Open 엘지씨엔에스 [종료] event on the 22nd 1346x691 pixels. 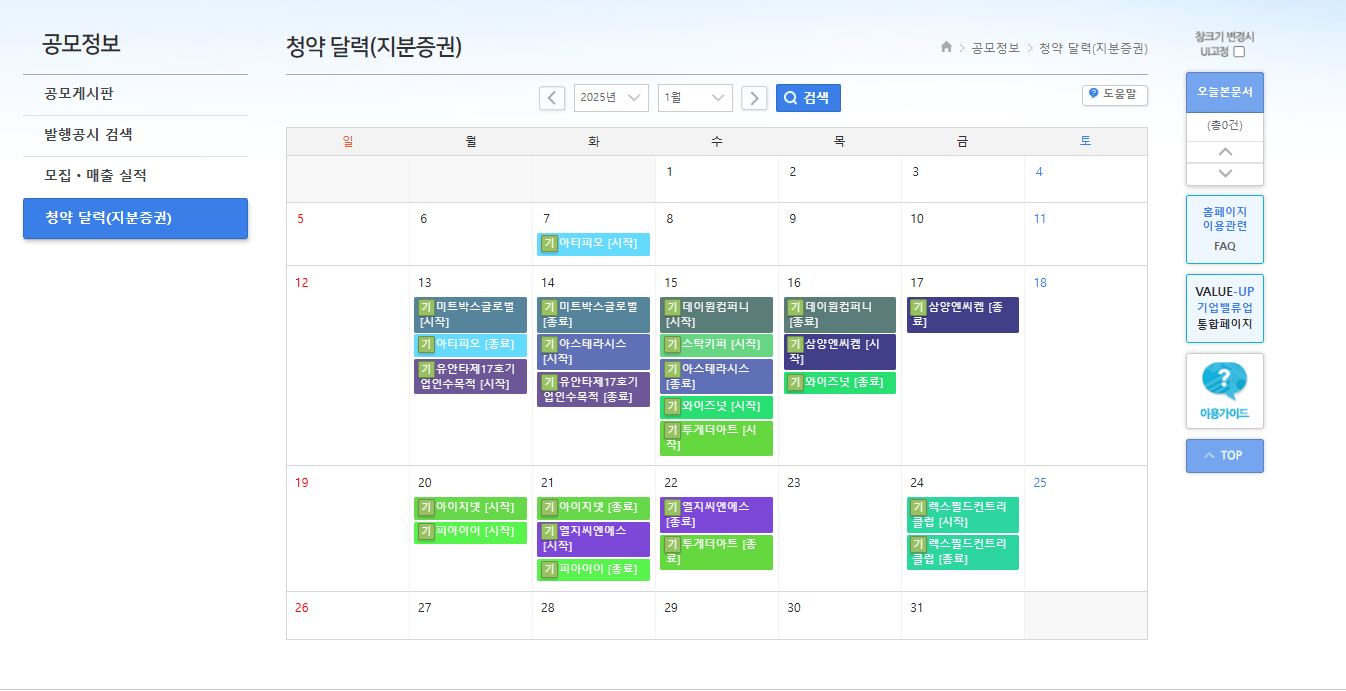click(716, 515)
